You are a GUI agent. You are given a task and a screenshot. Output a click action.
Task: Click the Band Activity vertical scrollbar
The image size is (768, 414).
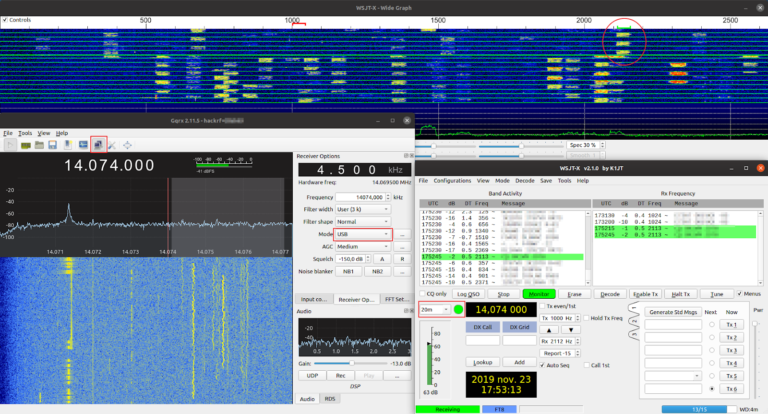pos(588,248)
